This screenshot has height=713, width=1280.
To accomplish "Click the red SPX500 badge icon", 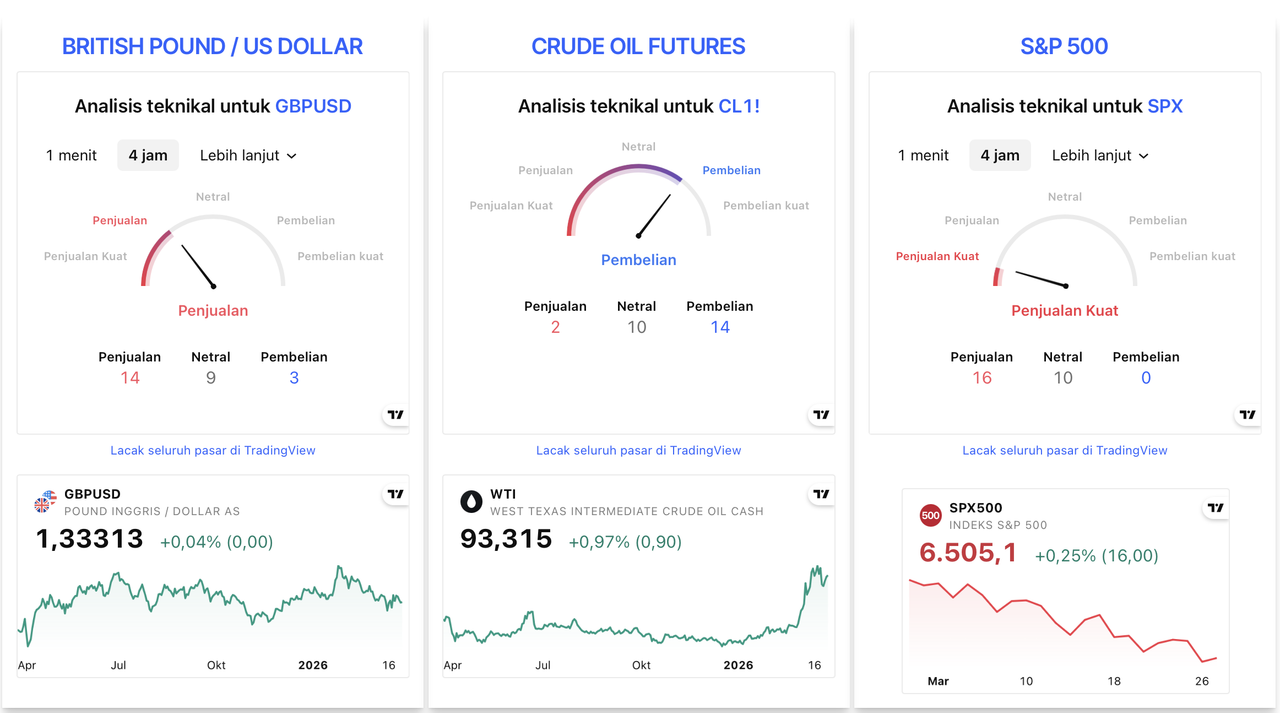I will pyautogui.click(x=930, y=516).
